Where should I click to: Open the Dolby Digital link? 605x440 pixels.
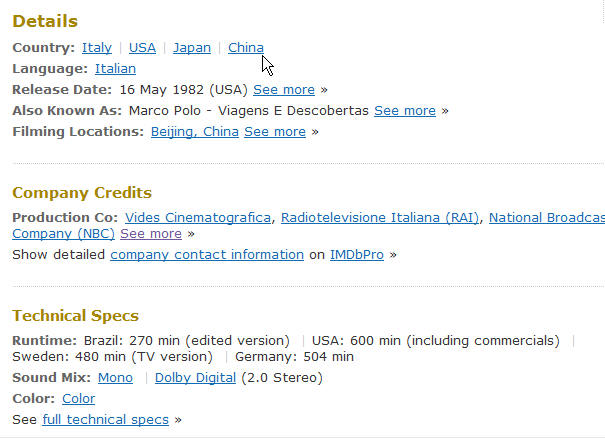pyautogui.click(x=195, y=377)
